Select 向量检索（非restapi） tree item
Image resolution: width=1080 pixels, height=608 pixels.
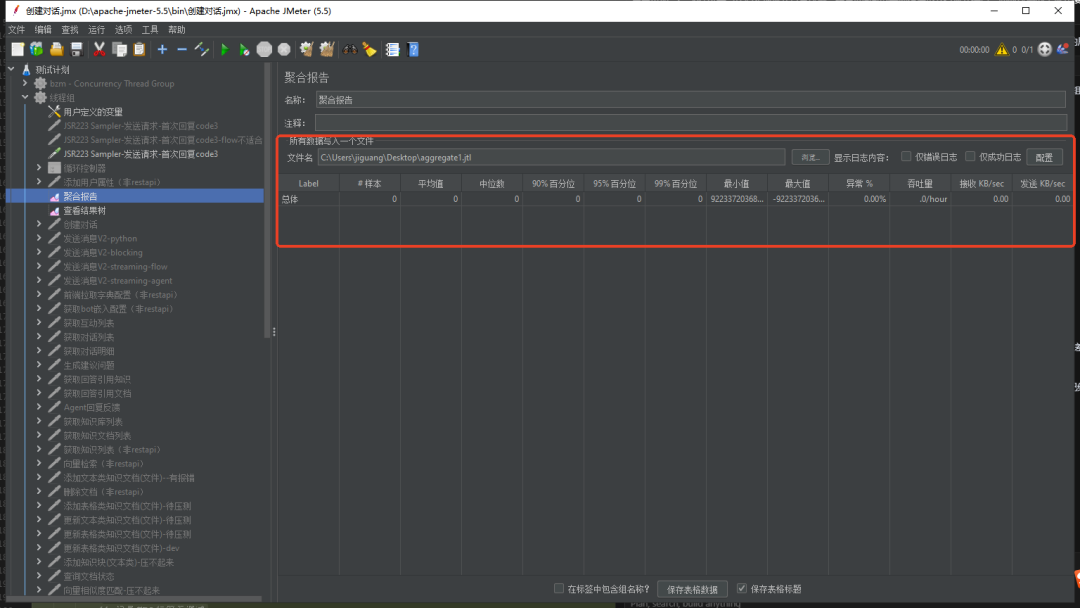[103, 463]
